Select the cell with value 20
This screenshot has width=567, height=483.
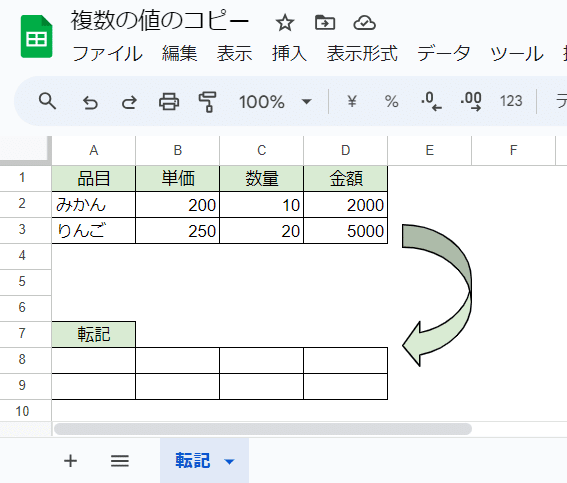click(261, 231)
